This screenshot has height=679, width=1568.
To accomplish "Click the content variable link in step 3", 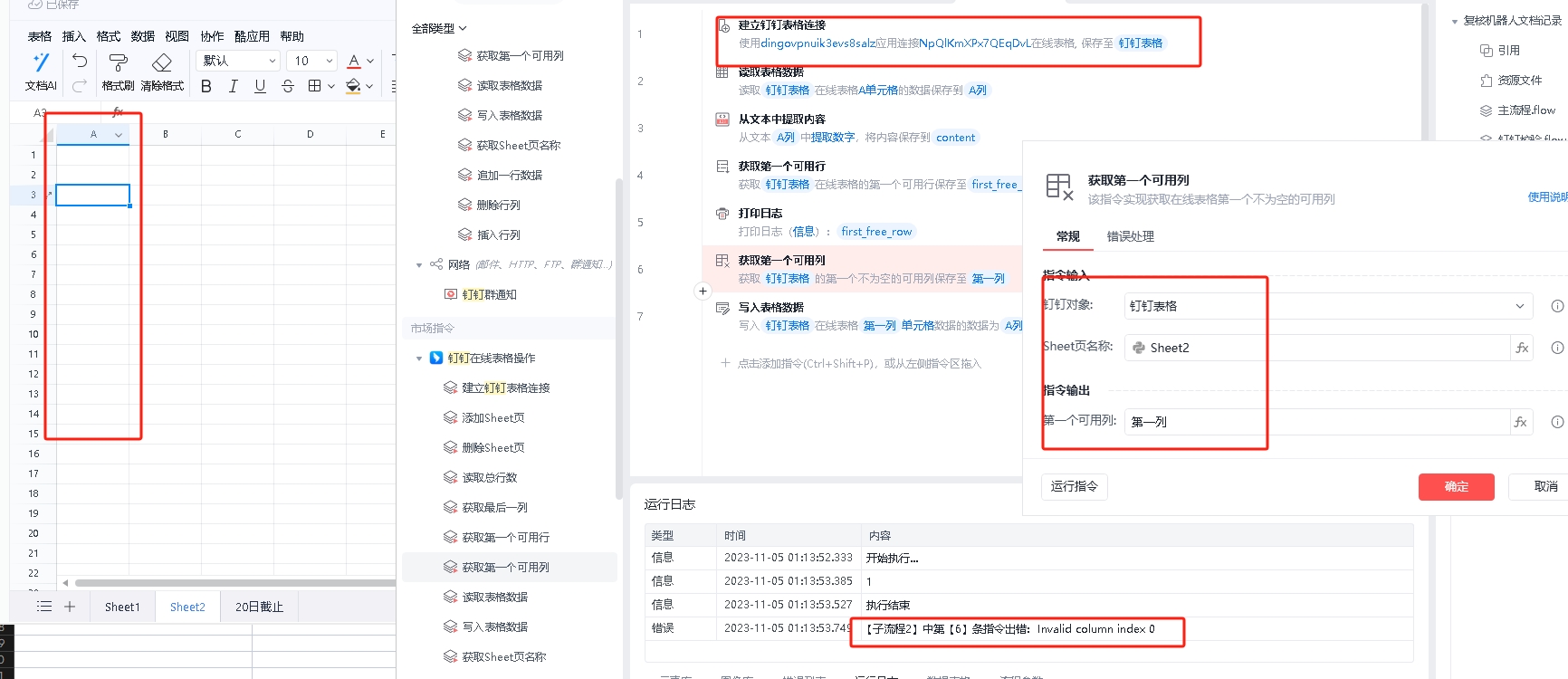I will pos(956,138).
